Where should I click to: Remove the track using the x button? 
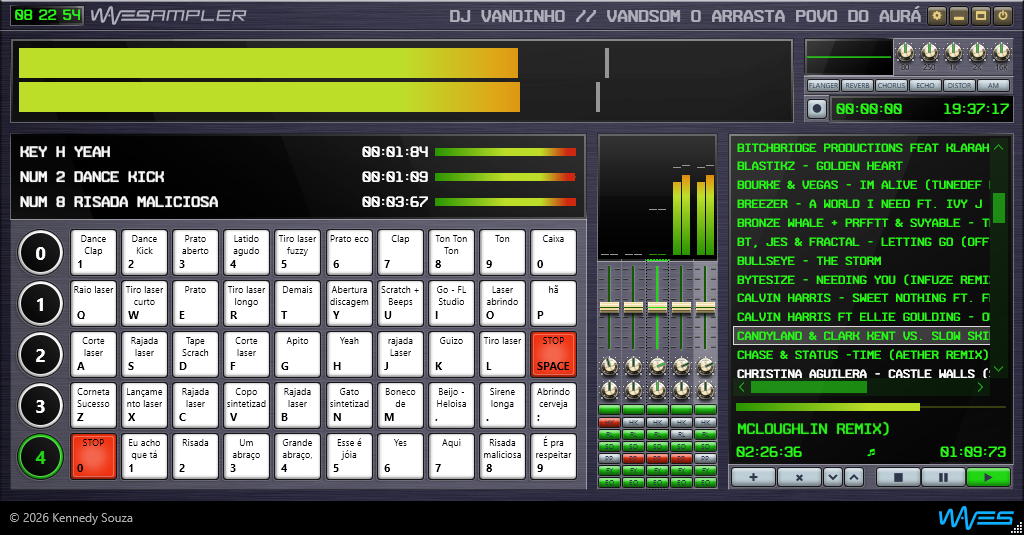click(799, 478)
